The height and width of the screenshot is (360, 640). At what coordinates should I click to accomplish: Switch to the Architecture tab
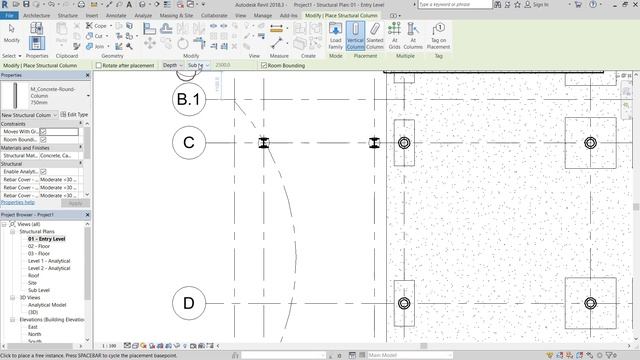tap(36, 16)
